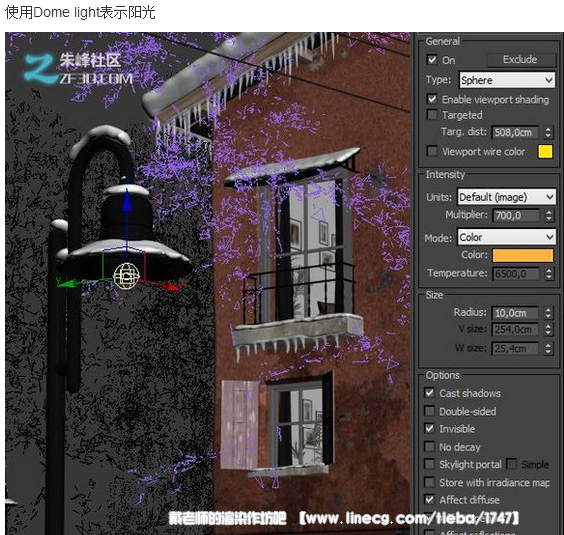Enable the Skylight portal checkbox
This screenshot has width=564, height=535.
[429, 464]
